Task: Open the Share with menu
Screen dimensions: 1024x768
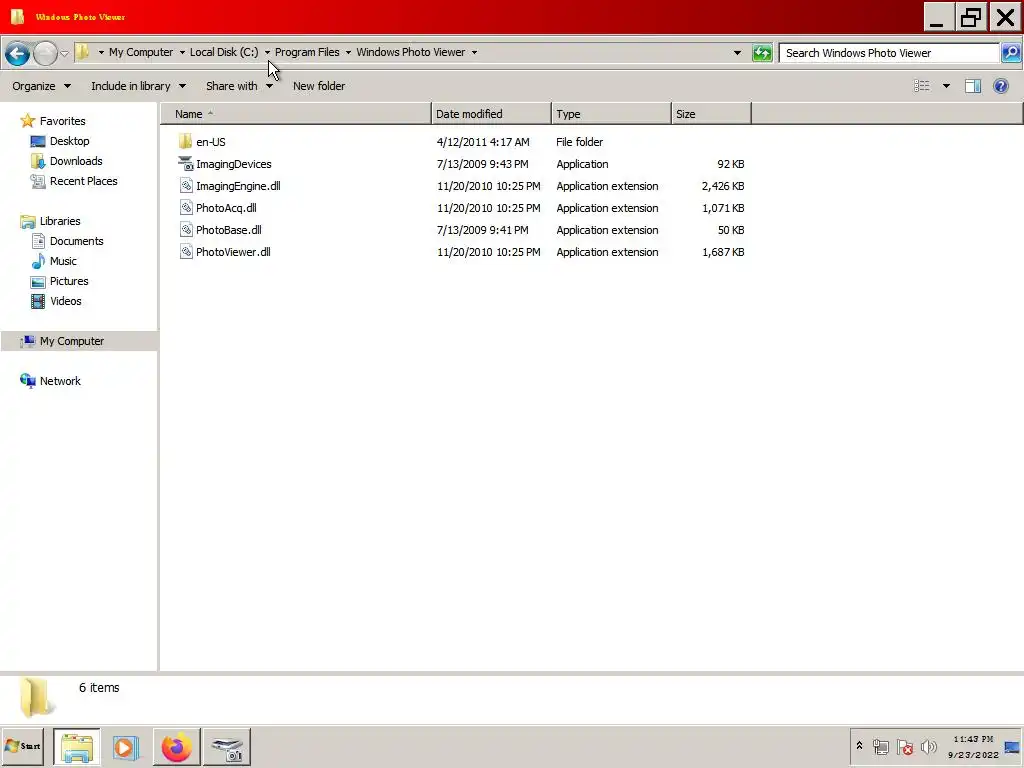Action: click(239, 86)
